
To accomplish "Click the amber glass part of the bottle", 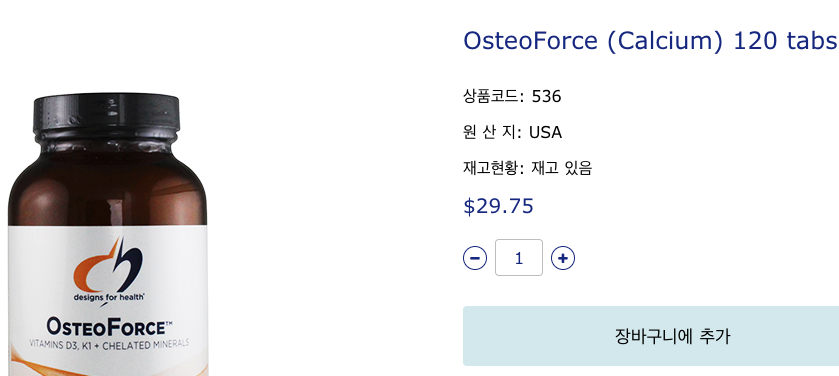I will (107, 182).
